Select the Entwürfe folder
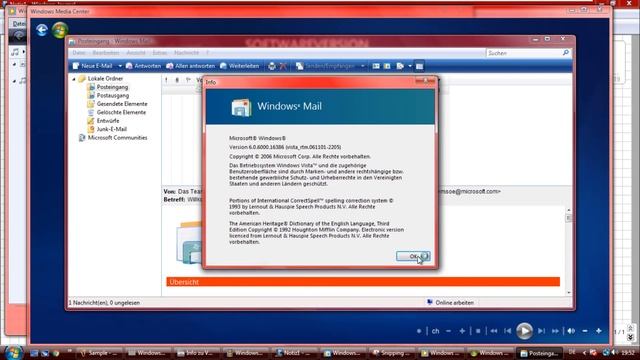The width and height of the screenshot is (640, 360). click(x=108, y=121)
